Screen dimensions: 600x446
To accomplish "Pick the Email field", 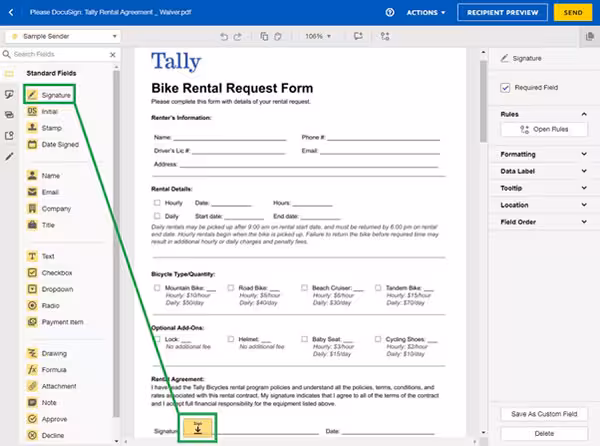I will click(43, 192).
